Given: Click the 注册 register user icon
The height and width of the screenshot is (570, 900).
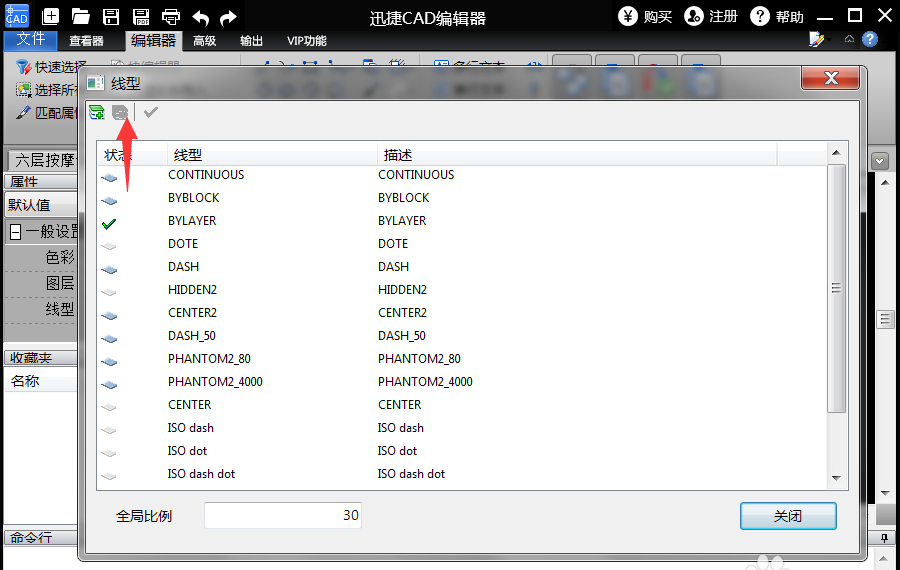Looking at the screenshot, I should 693,16.
